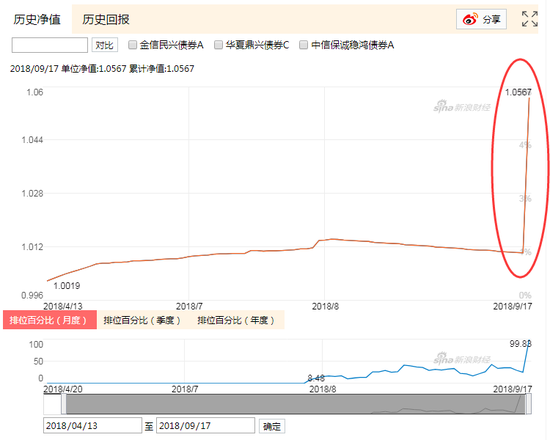This screenshot has height=440, width=550.
Task: Click the start date field 2018/04/13
Action: [93, 426]
